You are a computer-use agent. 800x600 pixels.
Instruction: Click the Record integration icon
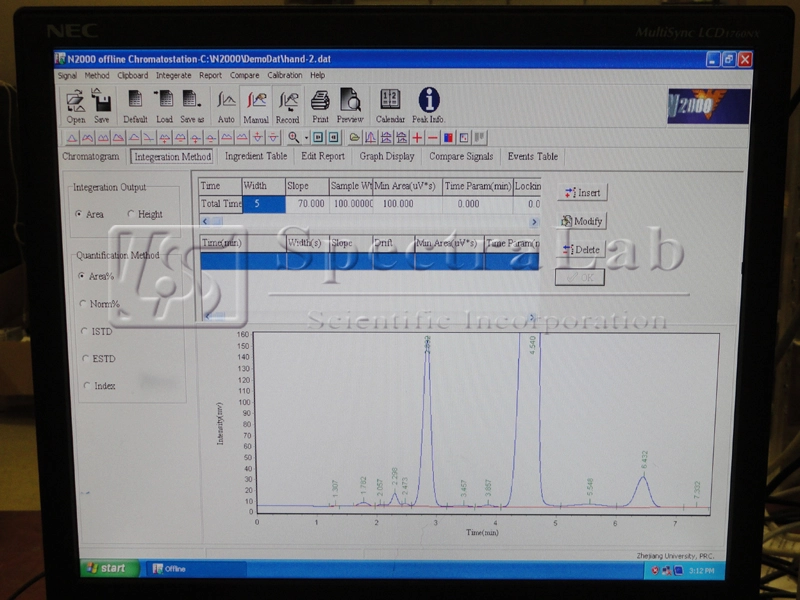[x=288, y=101]
